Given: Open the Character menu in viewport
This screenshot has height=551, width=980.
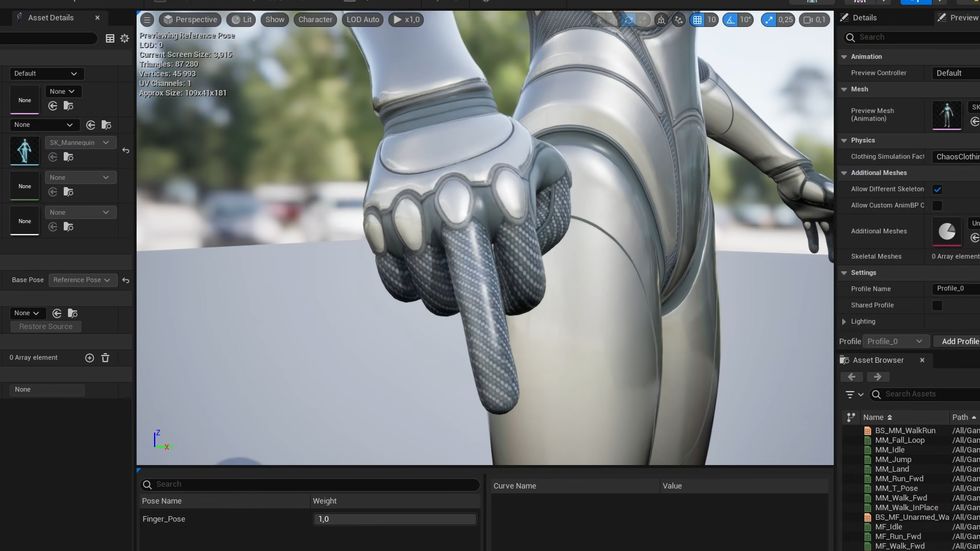Looking at the screenshot, I should pyautogui.click(x=315, y=19).
